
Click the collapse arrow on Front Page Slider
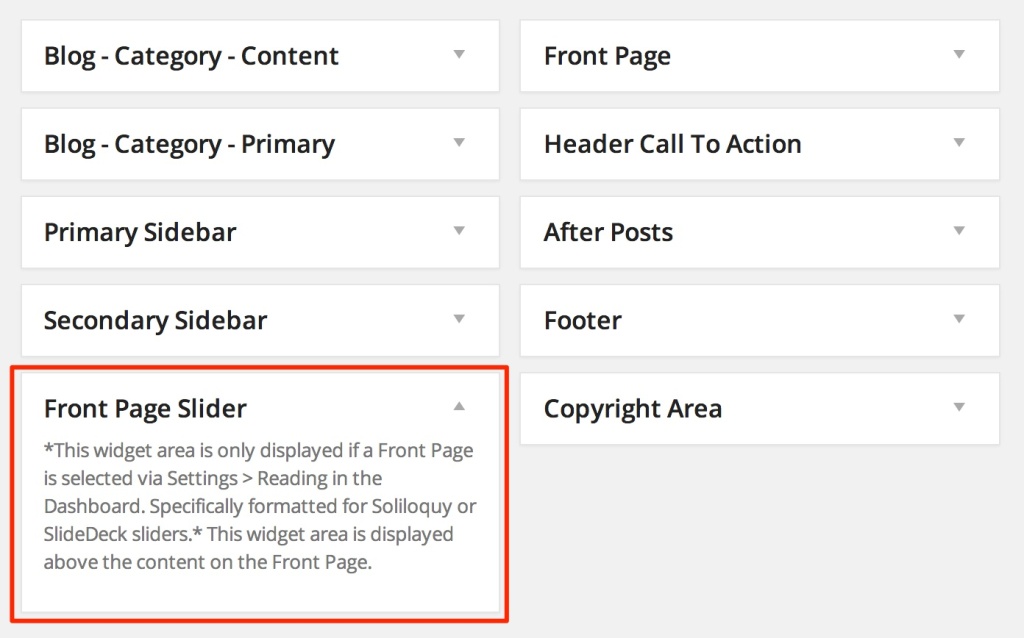tap(459, 407)
